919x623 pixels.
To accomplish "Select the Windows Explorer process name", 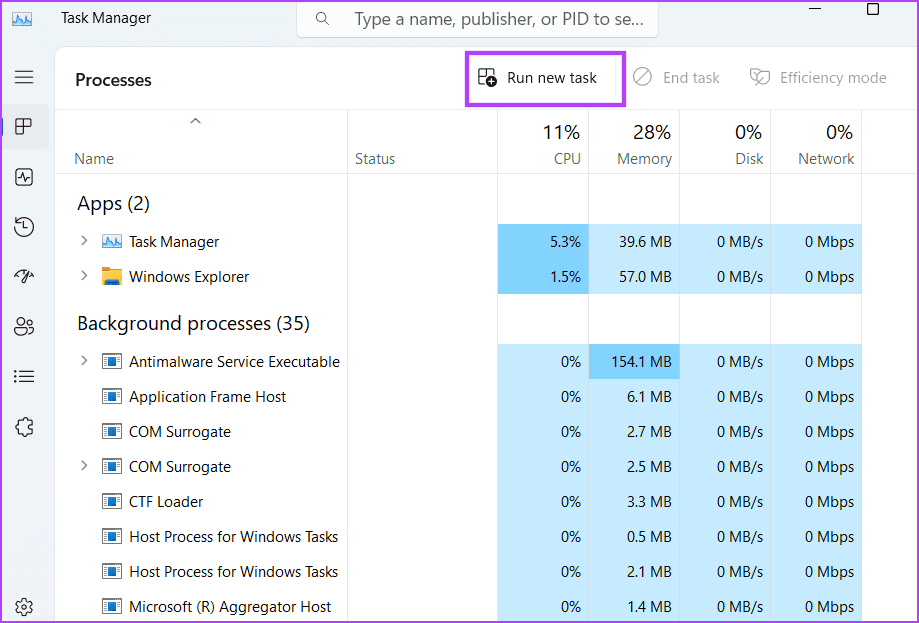I will click(x=189, y=277).
